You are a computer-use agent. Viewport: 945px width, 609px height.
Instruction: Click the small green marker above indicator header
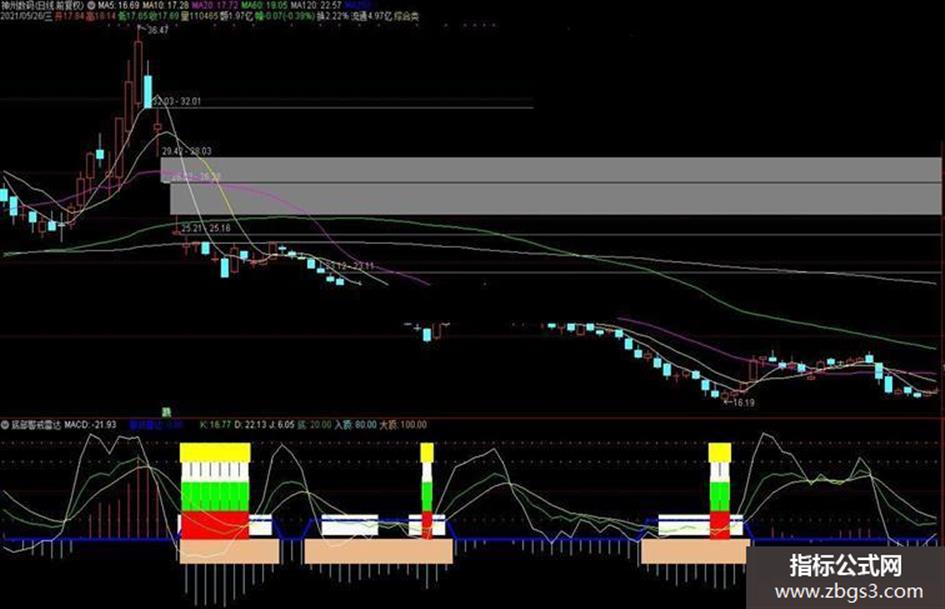click(166, 412)
